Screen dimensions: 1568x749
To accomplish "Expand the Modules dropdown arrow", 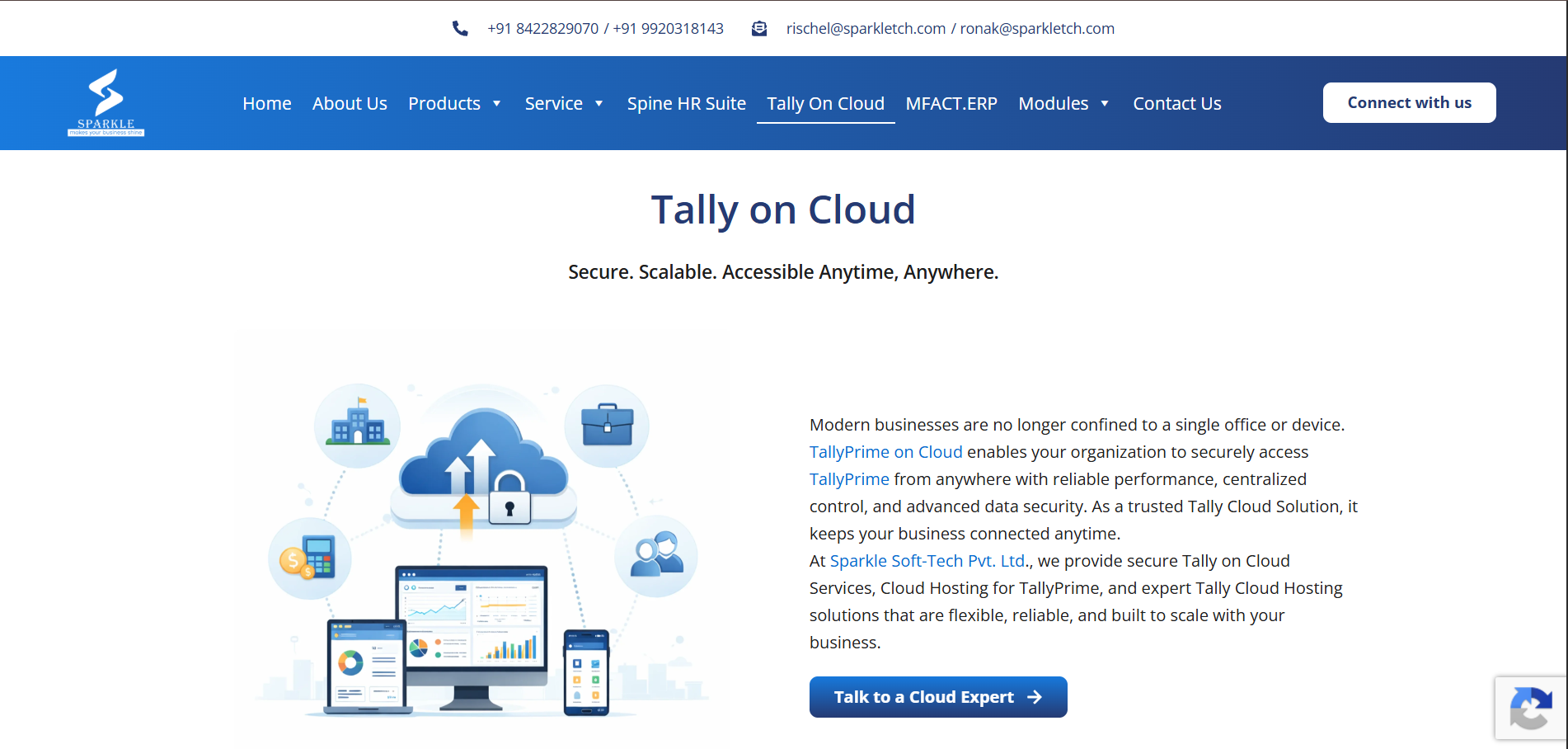I will click(x=1105, y=104).
